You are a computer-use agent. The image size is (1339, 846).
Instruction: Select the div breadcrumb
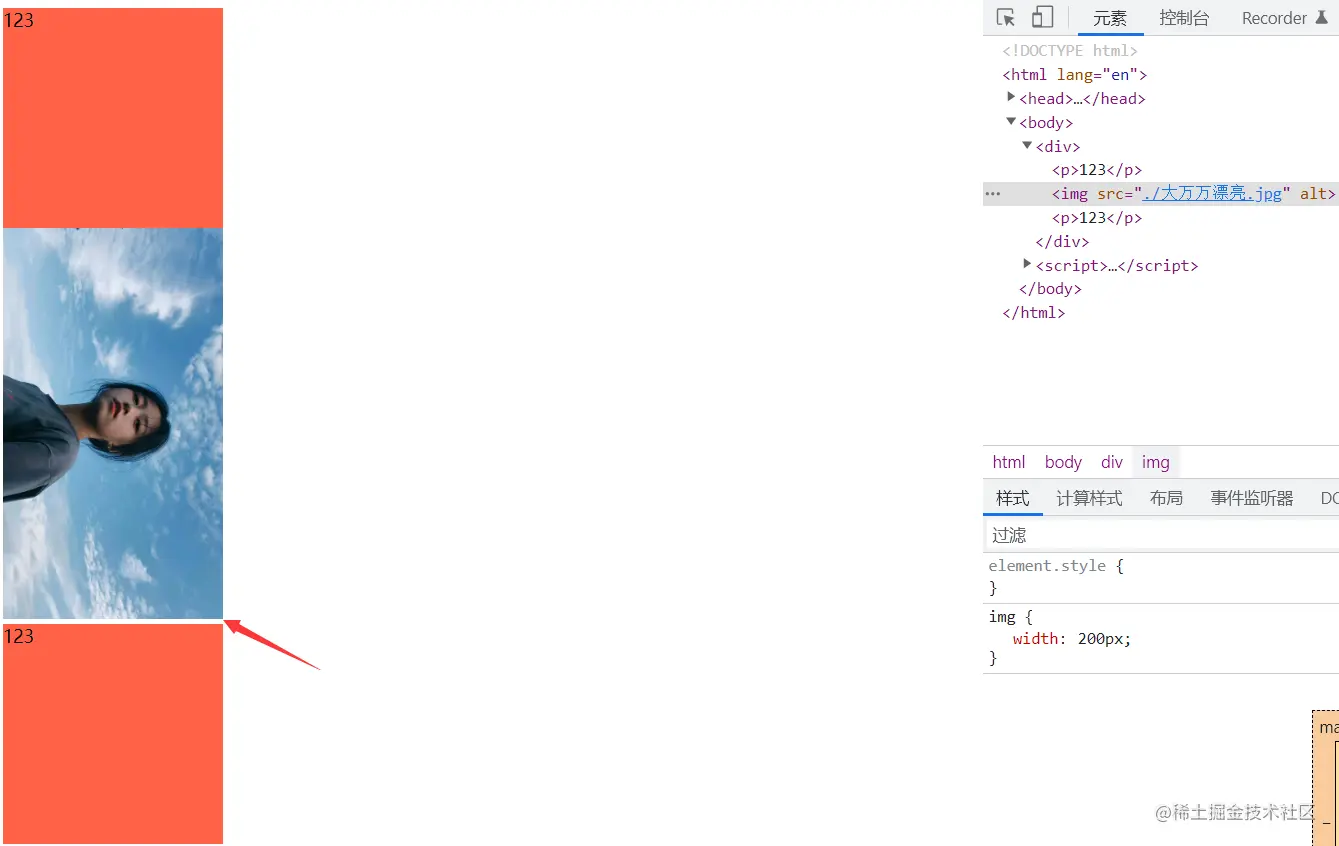[x=1112, y=462]
